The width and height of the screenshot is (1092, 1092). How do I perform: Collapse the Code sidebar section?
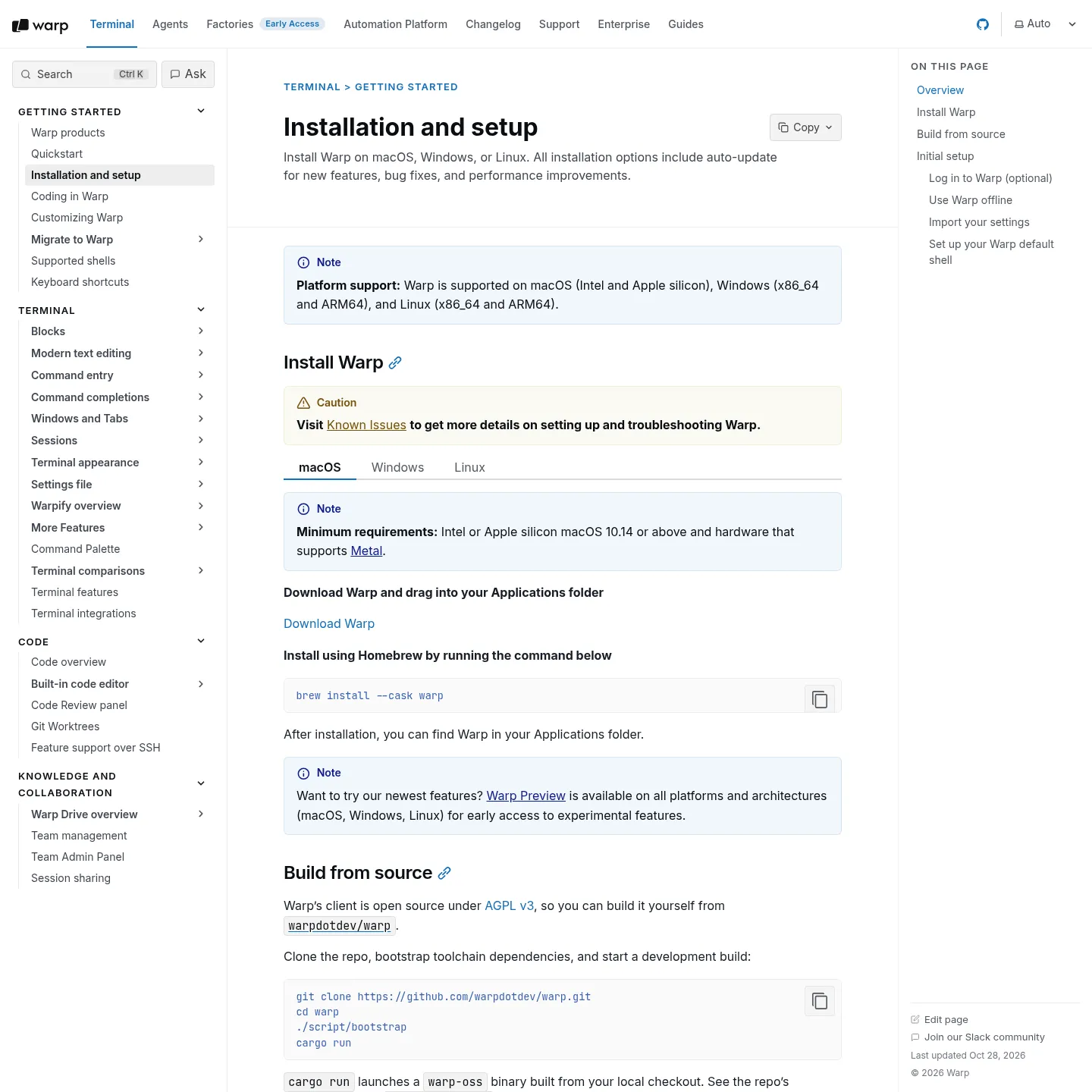pyautogui.click(x=201, y=642)
